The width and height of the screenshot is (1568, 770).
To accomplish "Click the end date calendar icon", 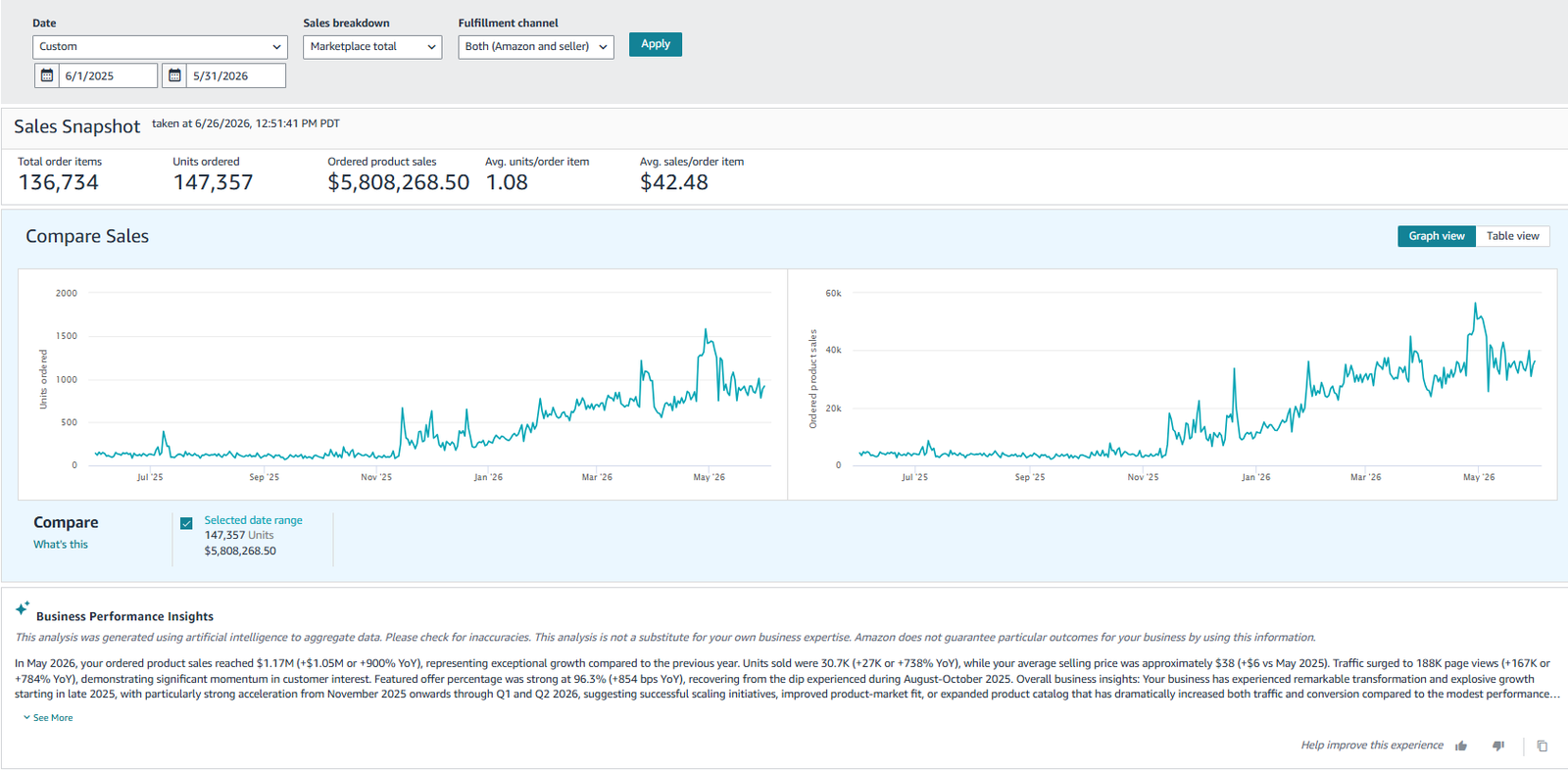I will [x=174, y=75].
